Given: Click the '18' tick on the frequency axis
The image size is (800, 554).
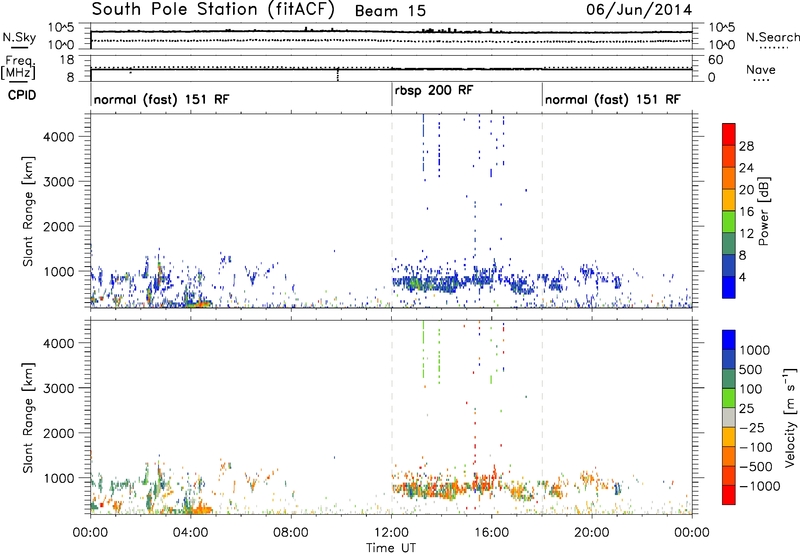Looking at the screenshot, I should (x=68, y=60).
